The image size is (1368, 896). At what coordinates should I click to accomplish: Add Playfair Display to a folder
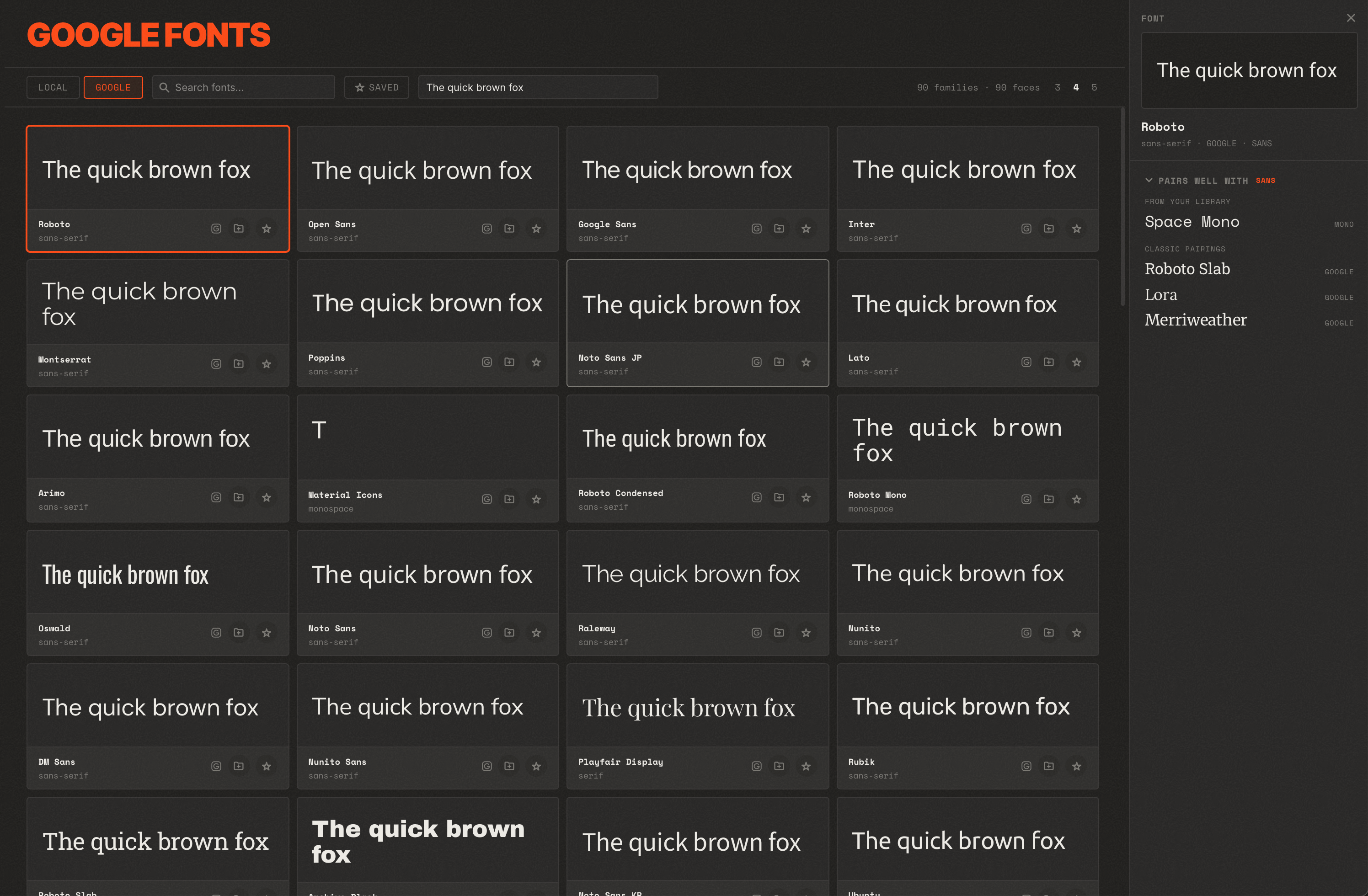click(x=779, y=766)
